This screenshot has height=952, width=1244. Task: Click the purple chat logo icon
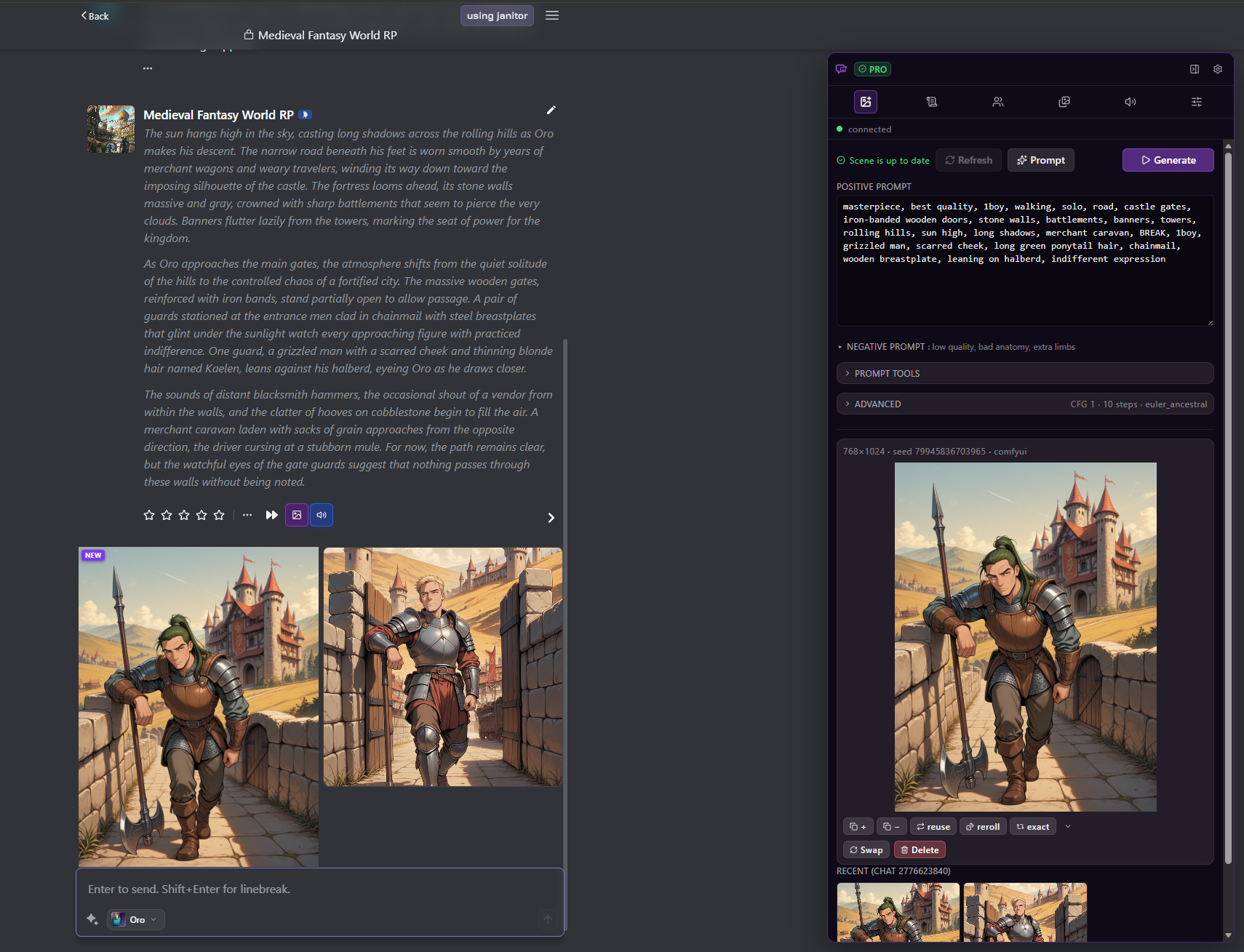coord(842,69)
